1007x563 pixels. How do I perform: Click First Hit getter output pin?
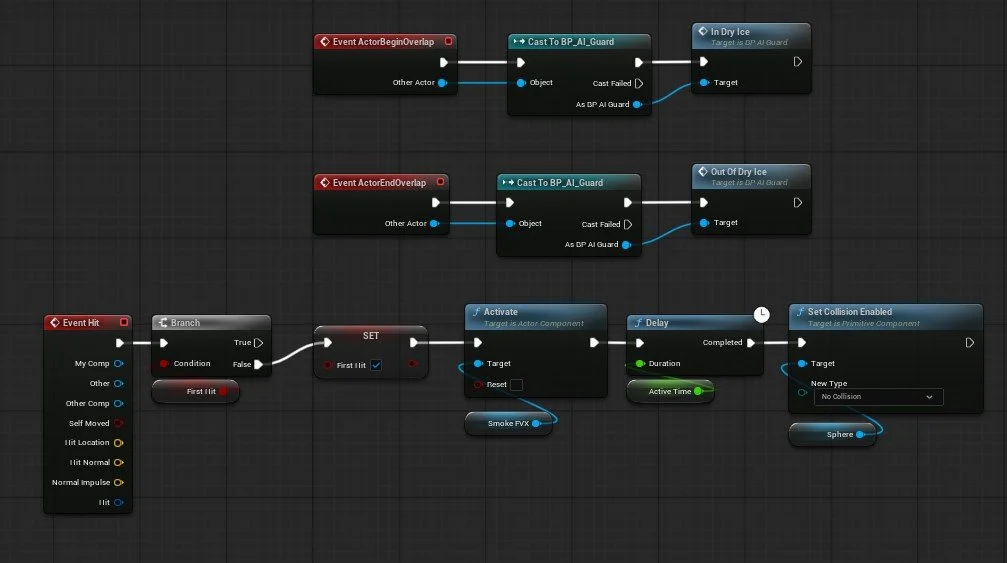(x=222, y=391)
